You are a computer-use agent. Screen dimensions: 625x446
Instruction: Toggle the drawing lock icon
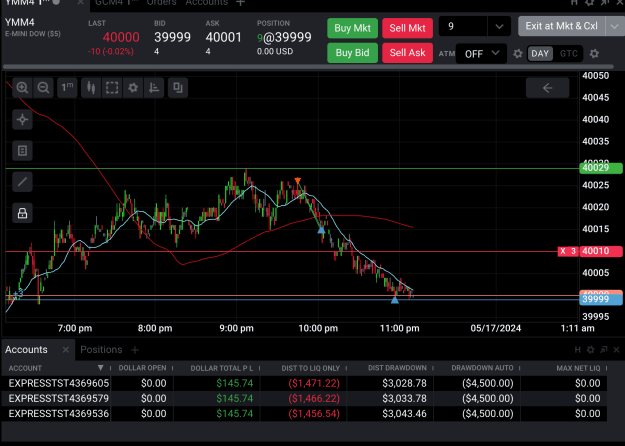(22, 213)
